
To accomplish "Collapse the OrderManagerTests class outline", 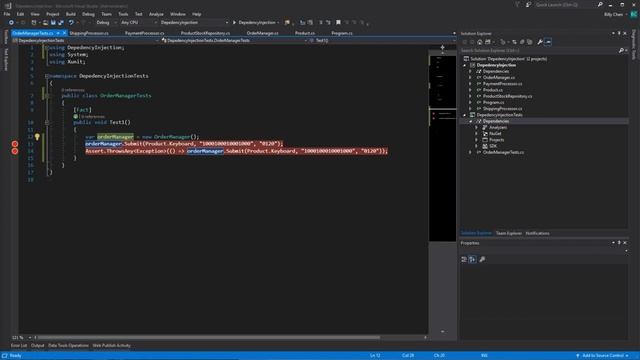I will click(47, 96).
